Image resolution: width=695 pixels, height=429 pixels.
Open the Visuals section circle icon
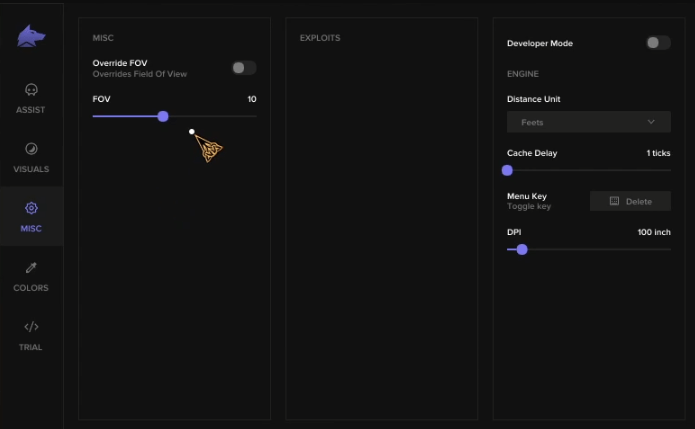pyautogui.click(x=31, y=149)
